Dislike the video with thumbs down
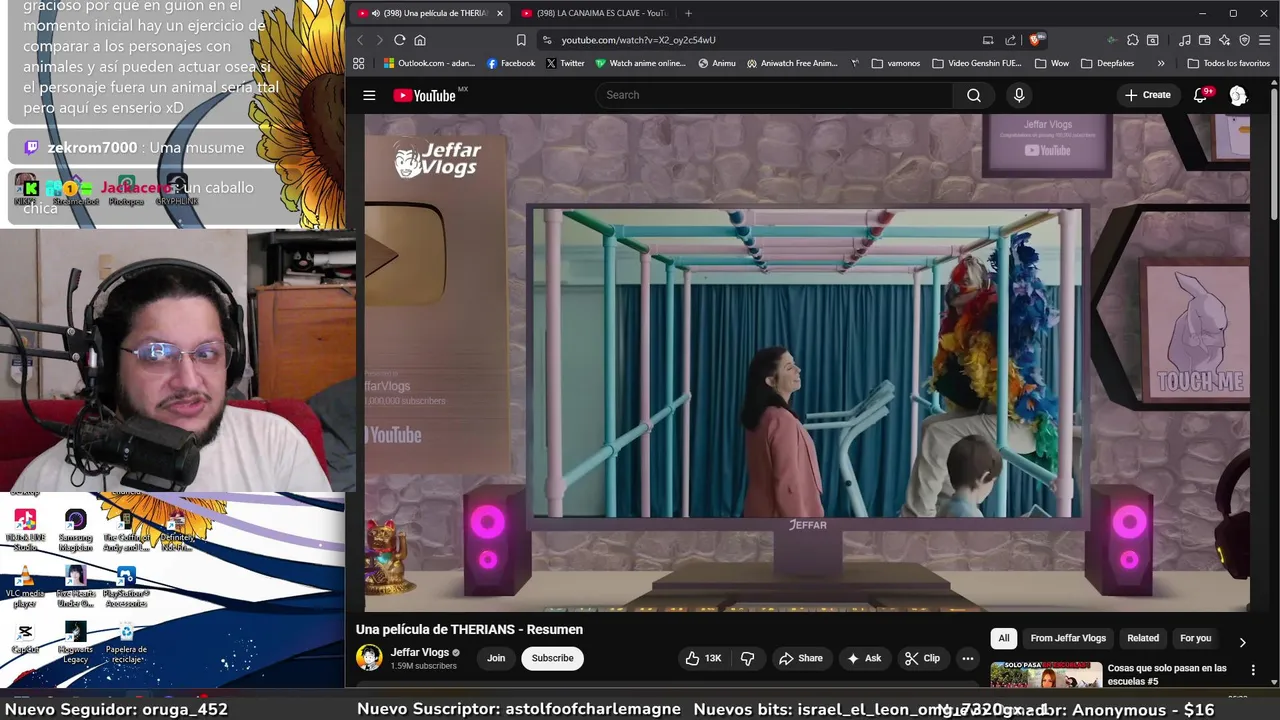 (747, 658)
